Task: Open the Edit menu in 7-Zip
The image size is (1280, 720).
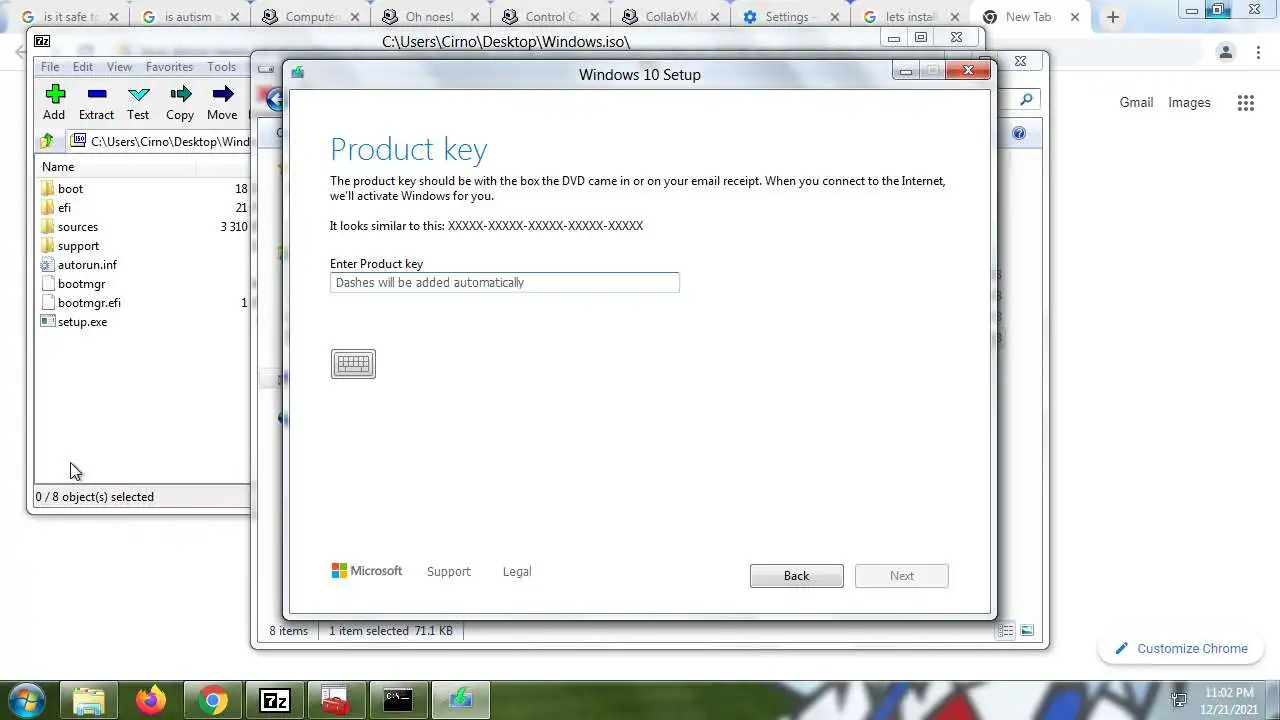Action: tap(83, 67)
